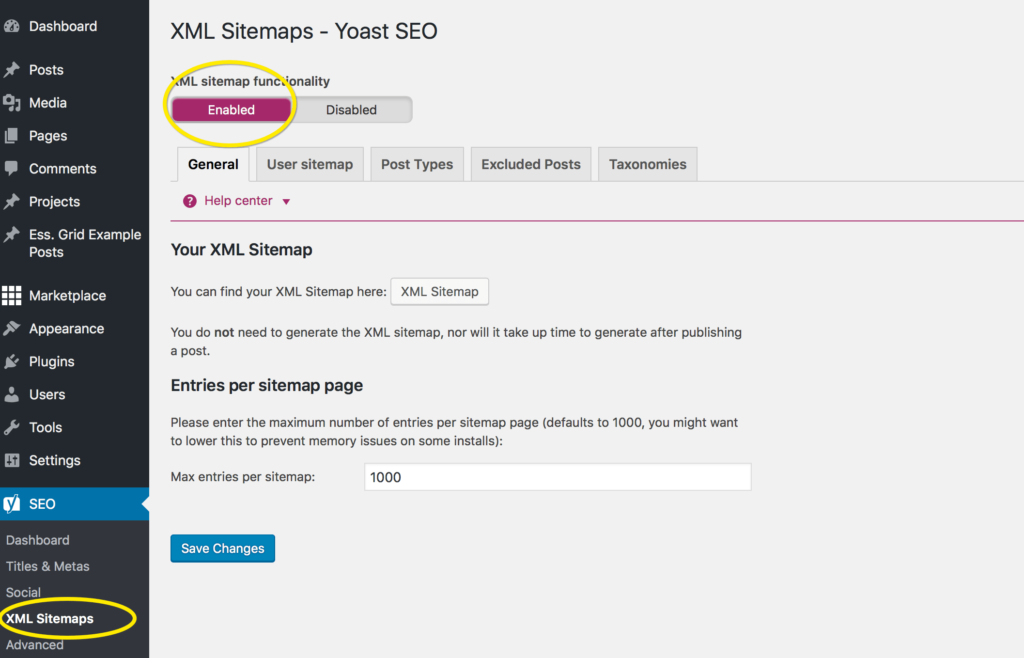
Task: Set XML sitemap functionality to Disabled
Action: pyautogui.click(x=351, y=110)
